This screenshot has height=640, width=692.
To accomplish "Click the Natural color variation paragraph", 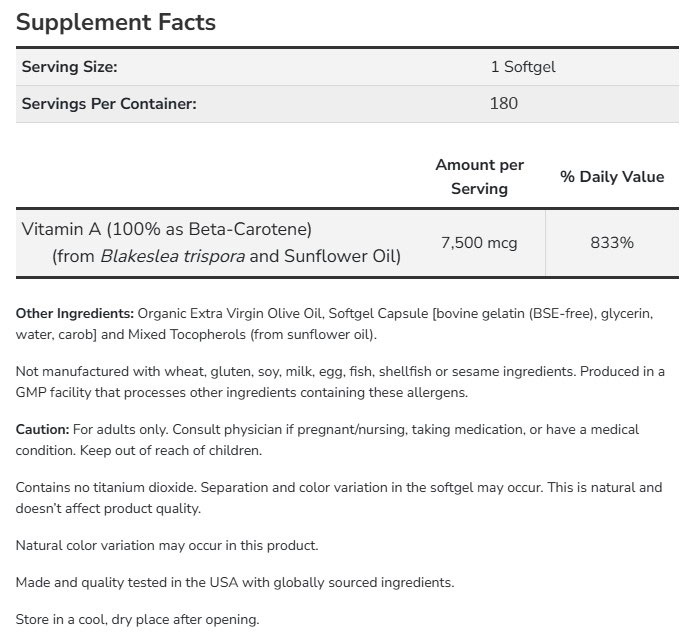I will (167, 545).
